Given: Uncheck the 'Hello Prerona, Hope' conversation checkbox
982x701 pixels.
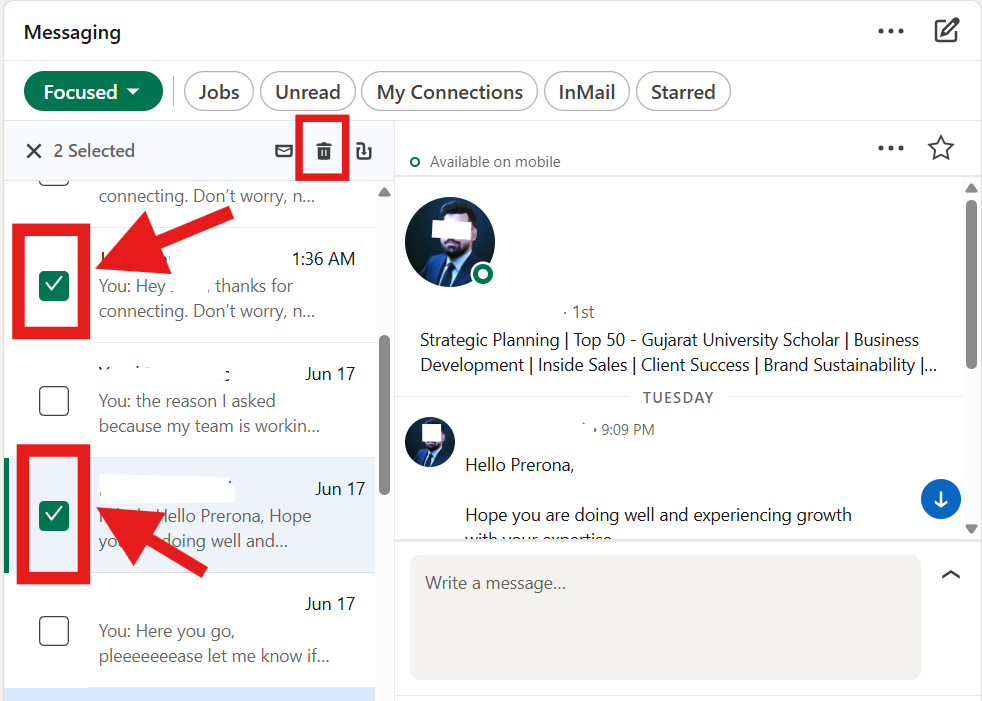Looking at the screenshot, I should 54,516.
